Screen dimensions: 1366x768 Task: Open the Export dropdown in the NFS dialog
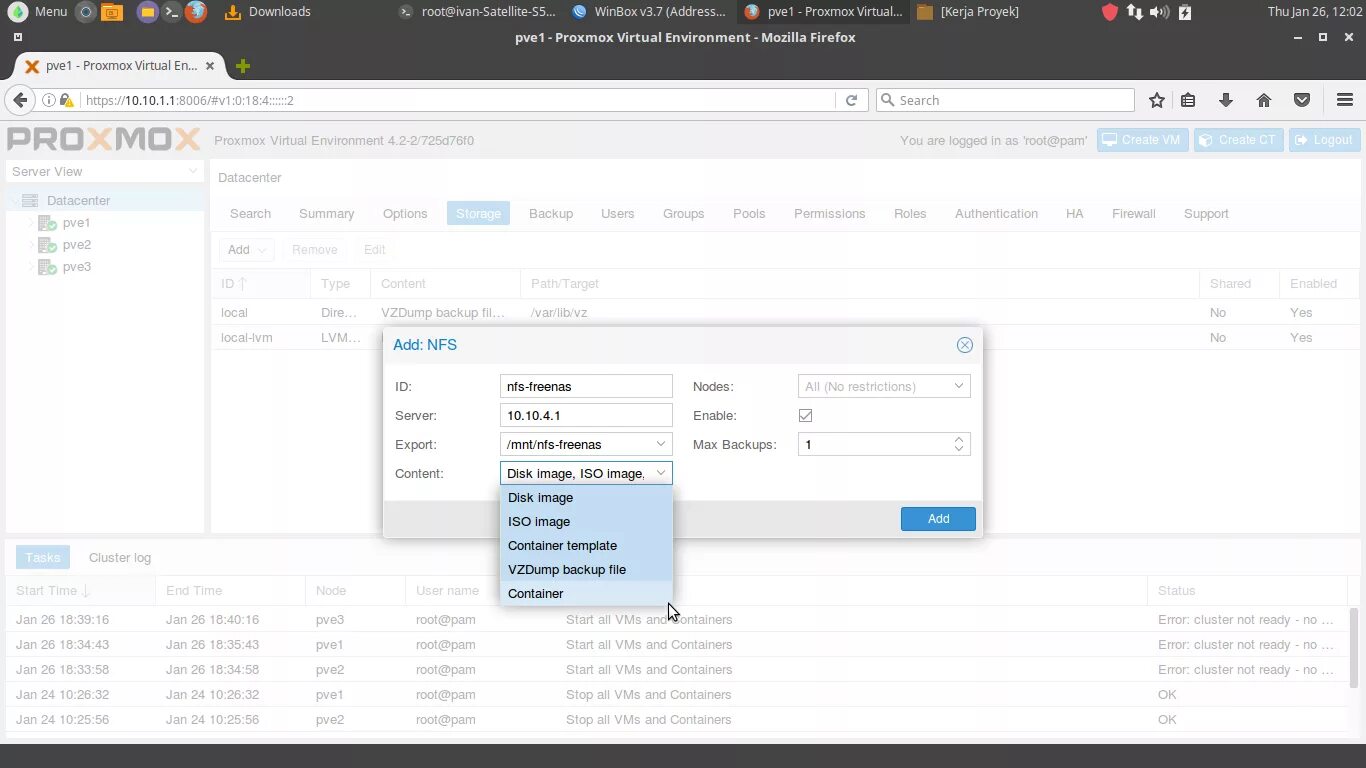[x=660, y=444]
